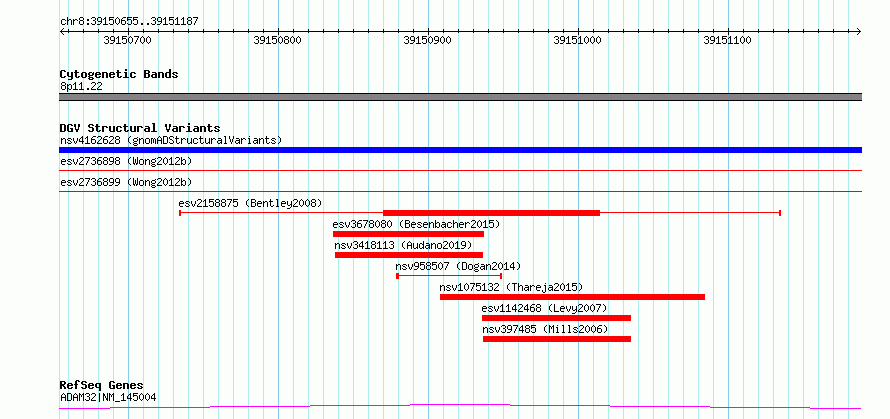Select the magenta ADAM32 gene line
The image size is (890, 419).
tap(460, 407)
